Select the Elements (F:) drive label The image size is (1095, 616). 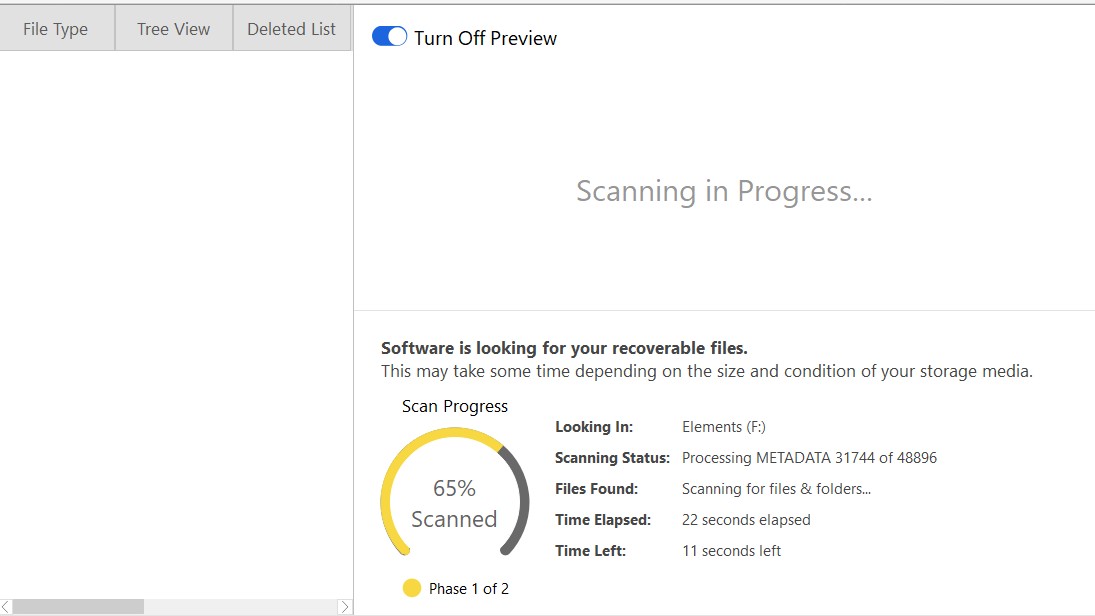click(x=724, y=426)
